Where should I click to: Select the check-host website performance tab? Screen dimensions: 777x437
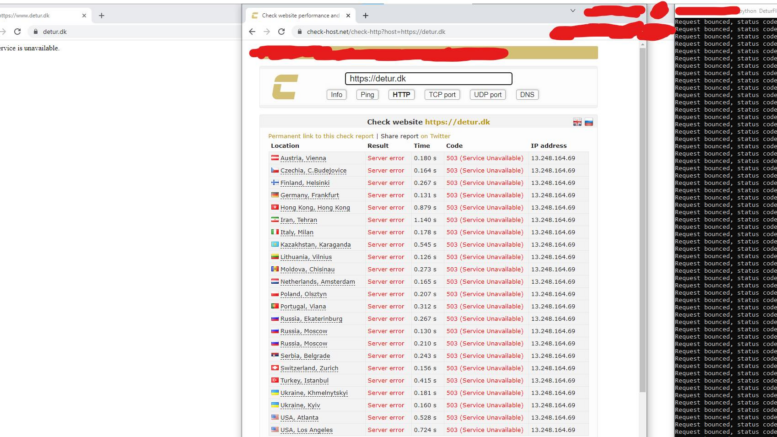[x=300, y=15]
